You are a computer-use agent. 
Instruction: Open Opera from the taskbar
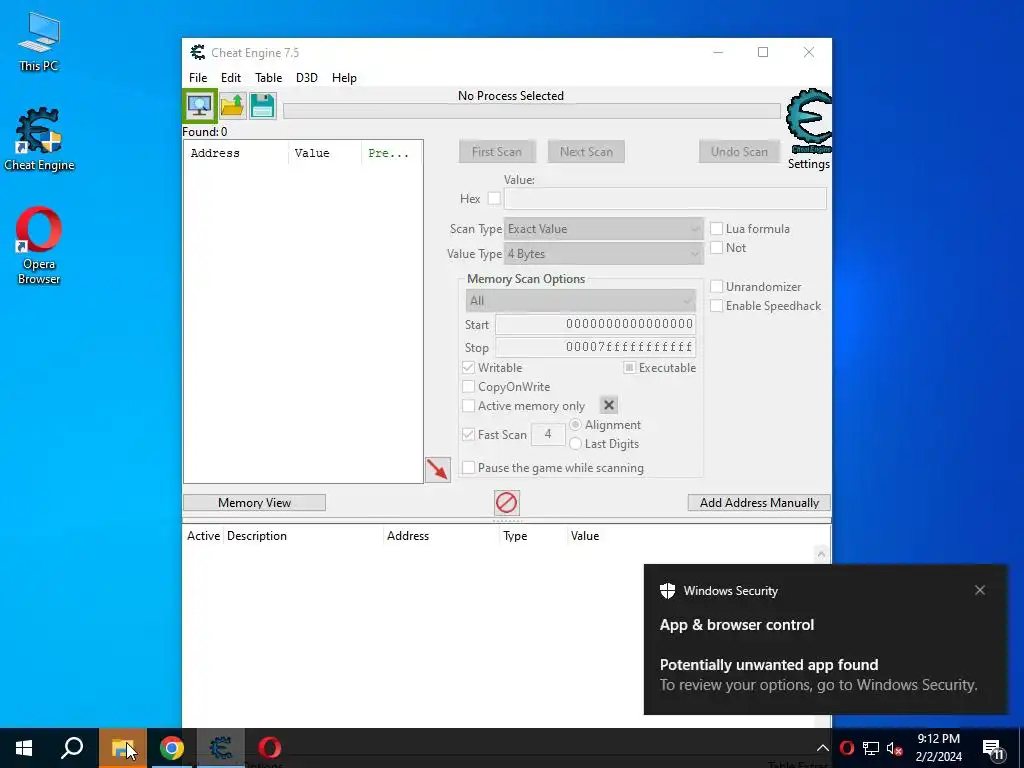click(269, 748)
